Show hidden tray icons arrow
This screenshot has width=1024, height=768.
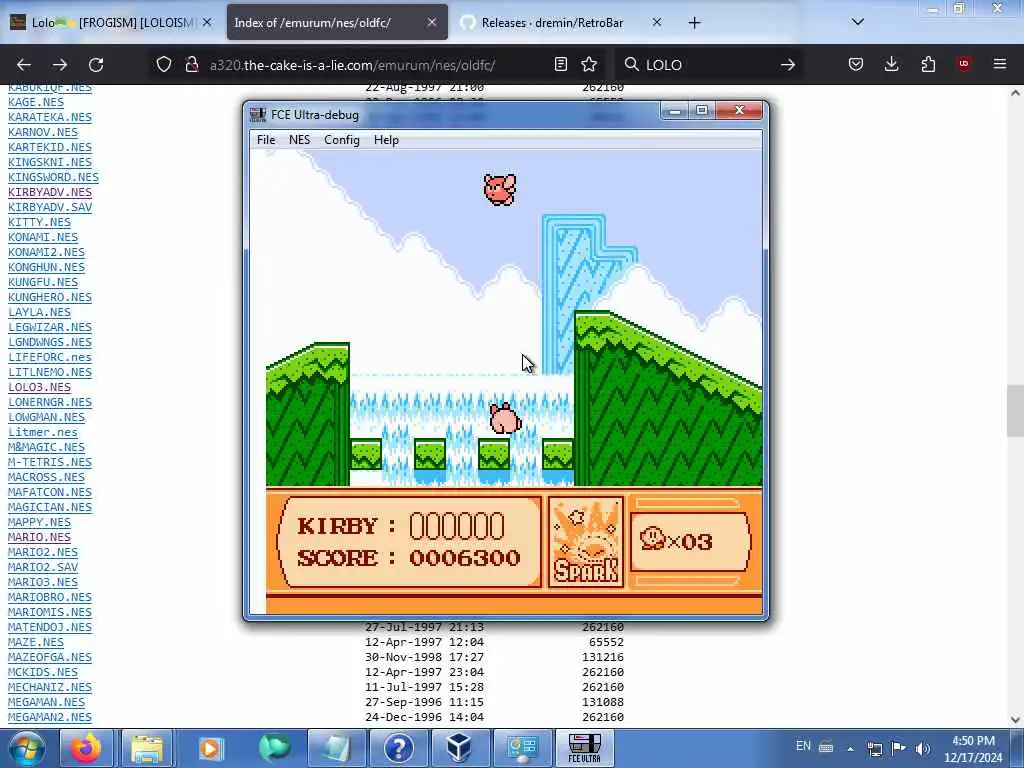850,749
